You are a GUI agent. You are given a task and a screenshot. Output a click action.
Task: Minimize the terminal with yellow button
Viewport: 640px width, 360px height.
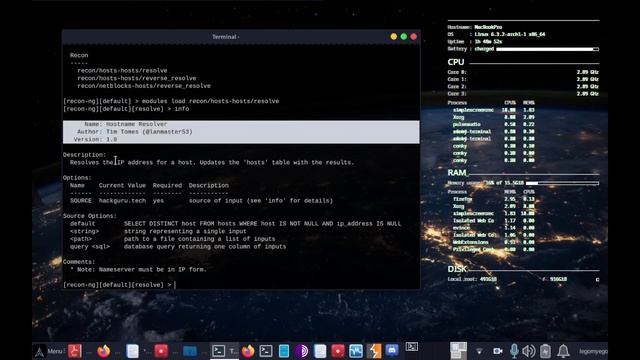coord(393,37)
